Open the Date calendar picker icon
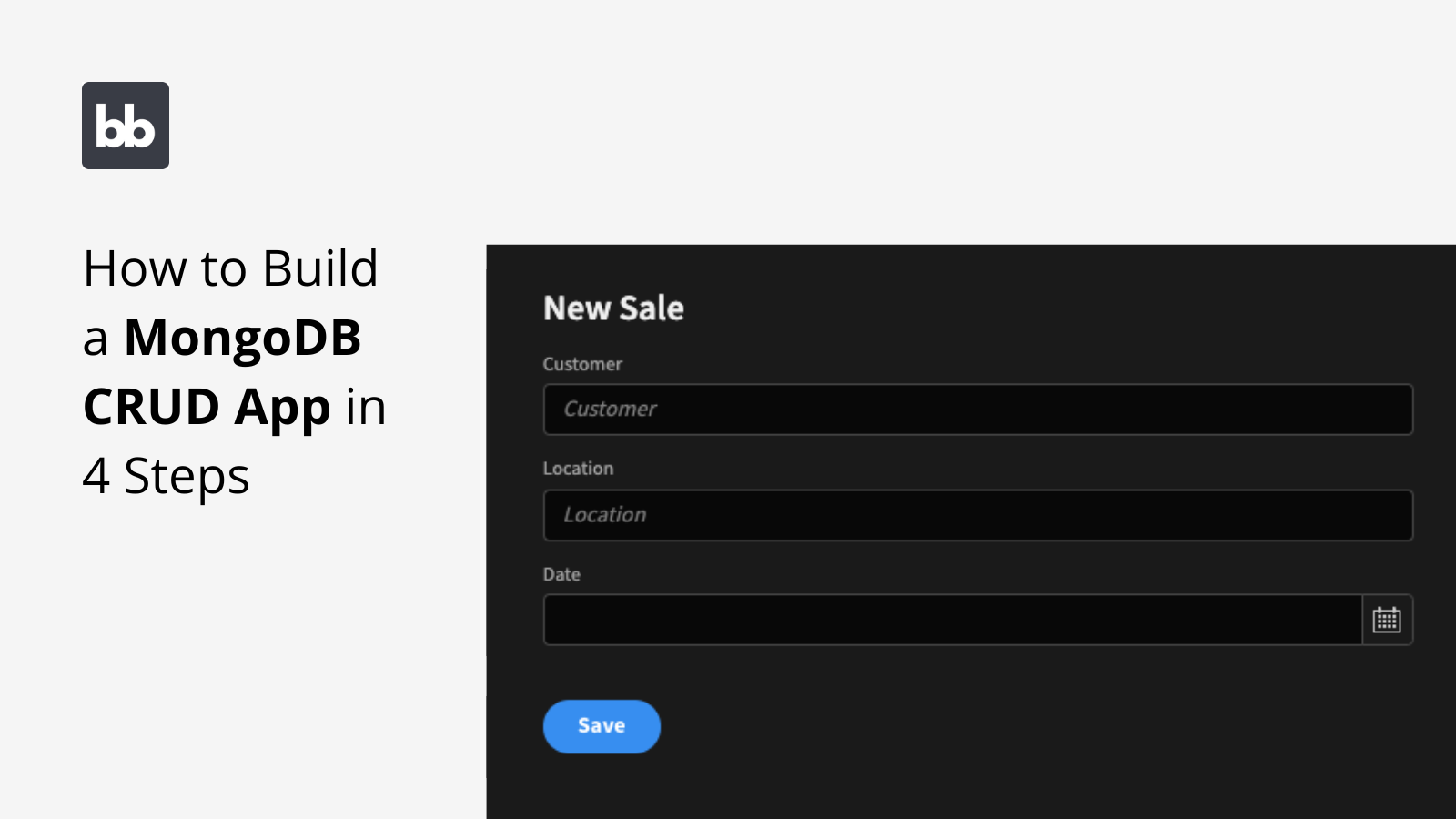1456x819 pixels. coord(1386,620)
